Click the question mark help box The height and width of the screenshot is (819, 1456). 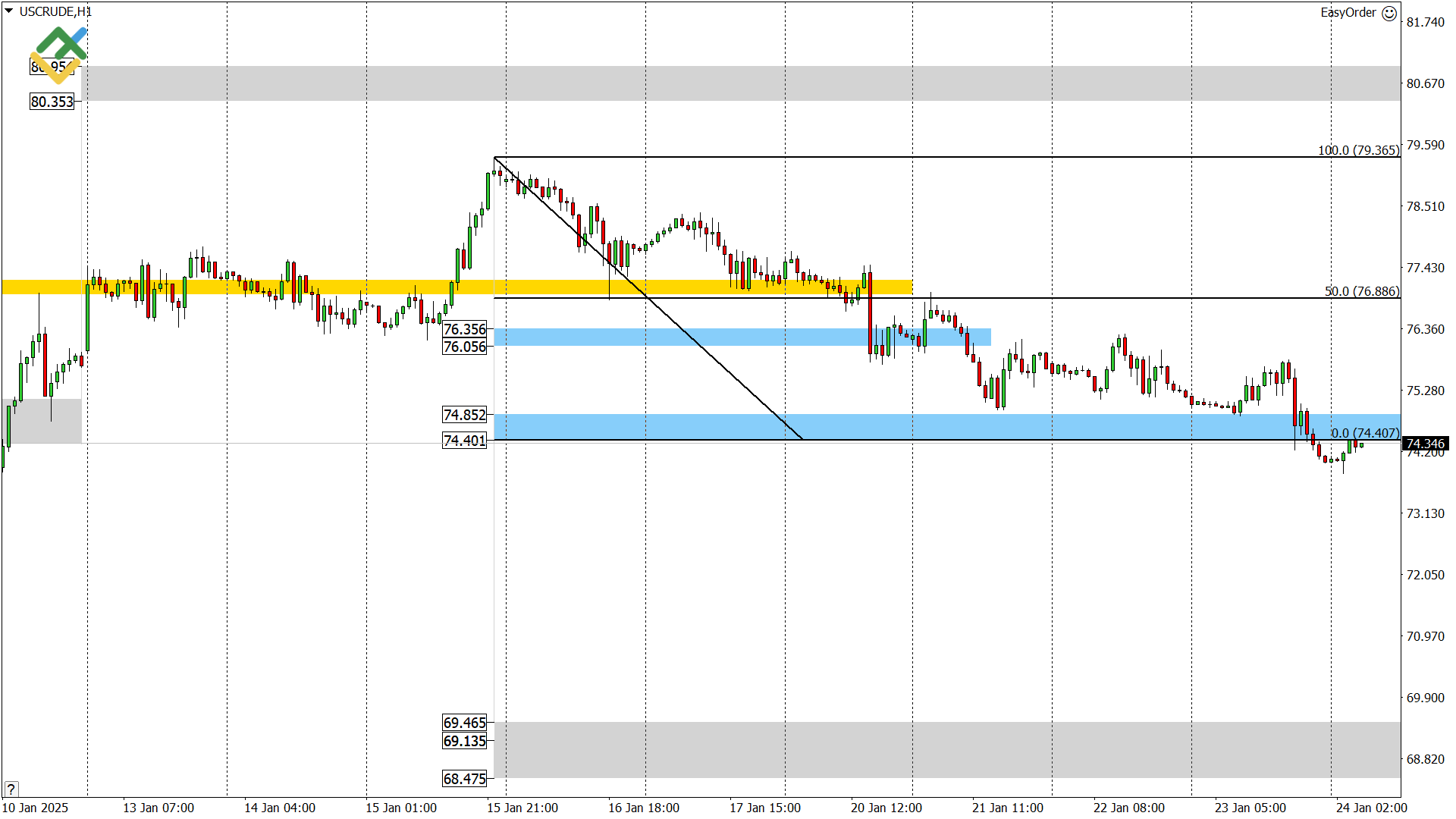[11, 789]
